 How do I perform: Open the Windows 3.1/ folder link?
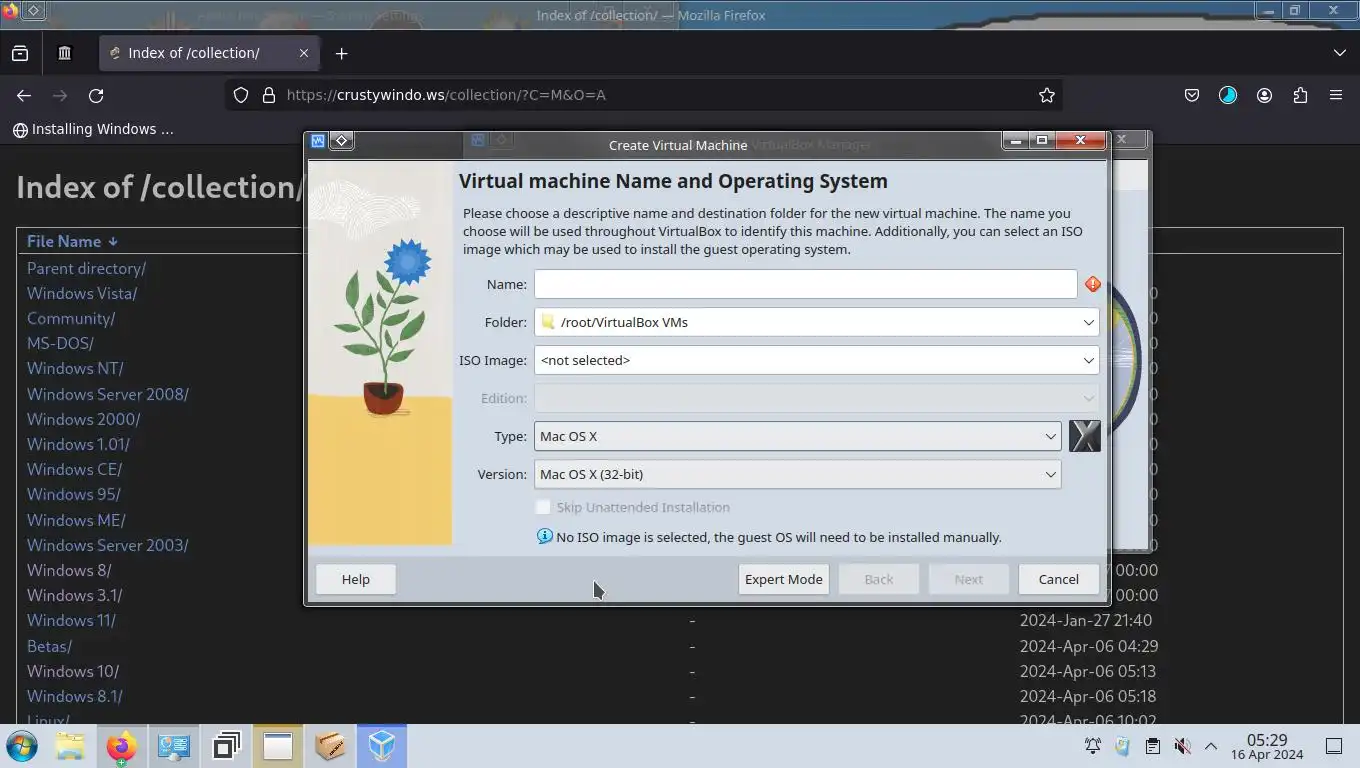(75, 595)
